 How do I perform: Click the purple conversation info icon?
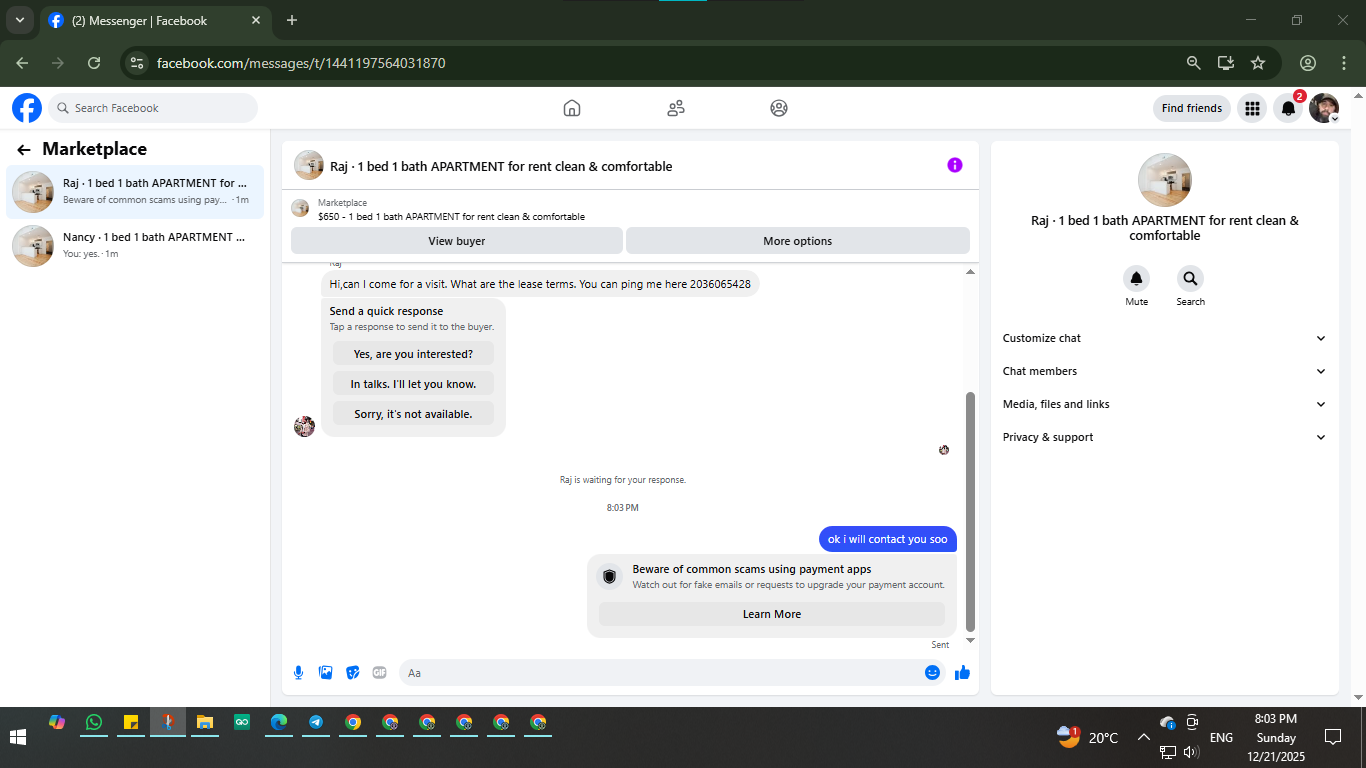[955, 165]
